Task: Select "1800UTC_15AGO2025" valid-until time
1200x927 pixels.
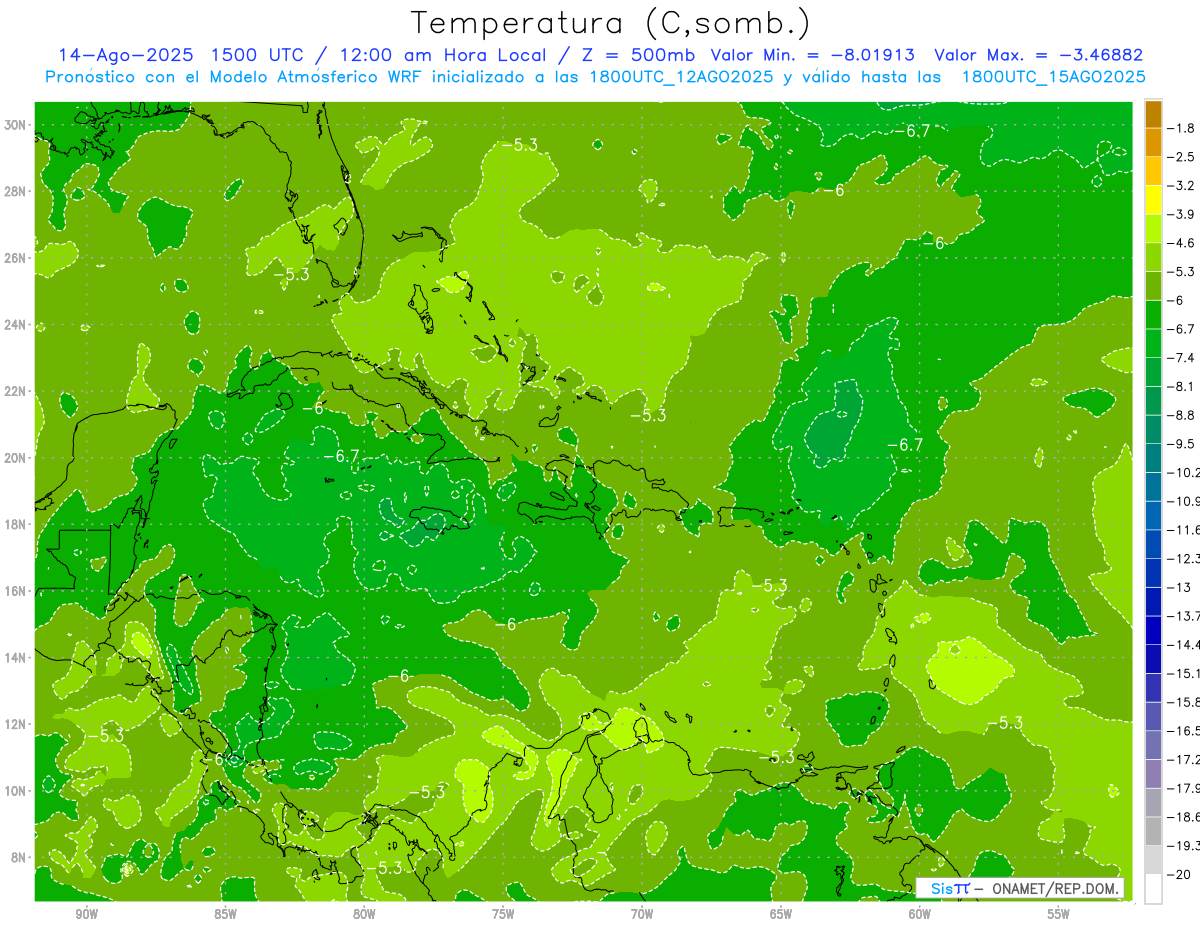Action: point(1053,77)
